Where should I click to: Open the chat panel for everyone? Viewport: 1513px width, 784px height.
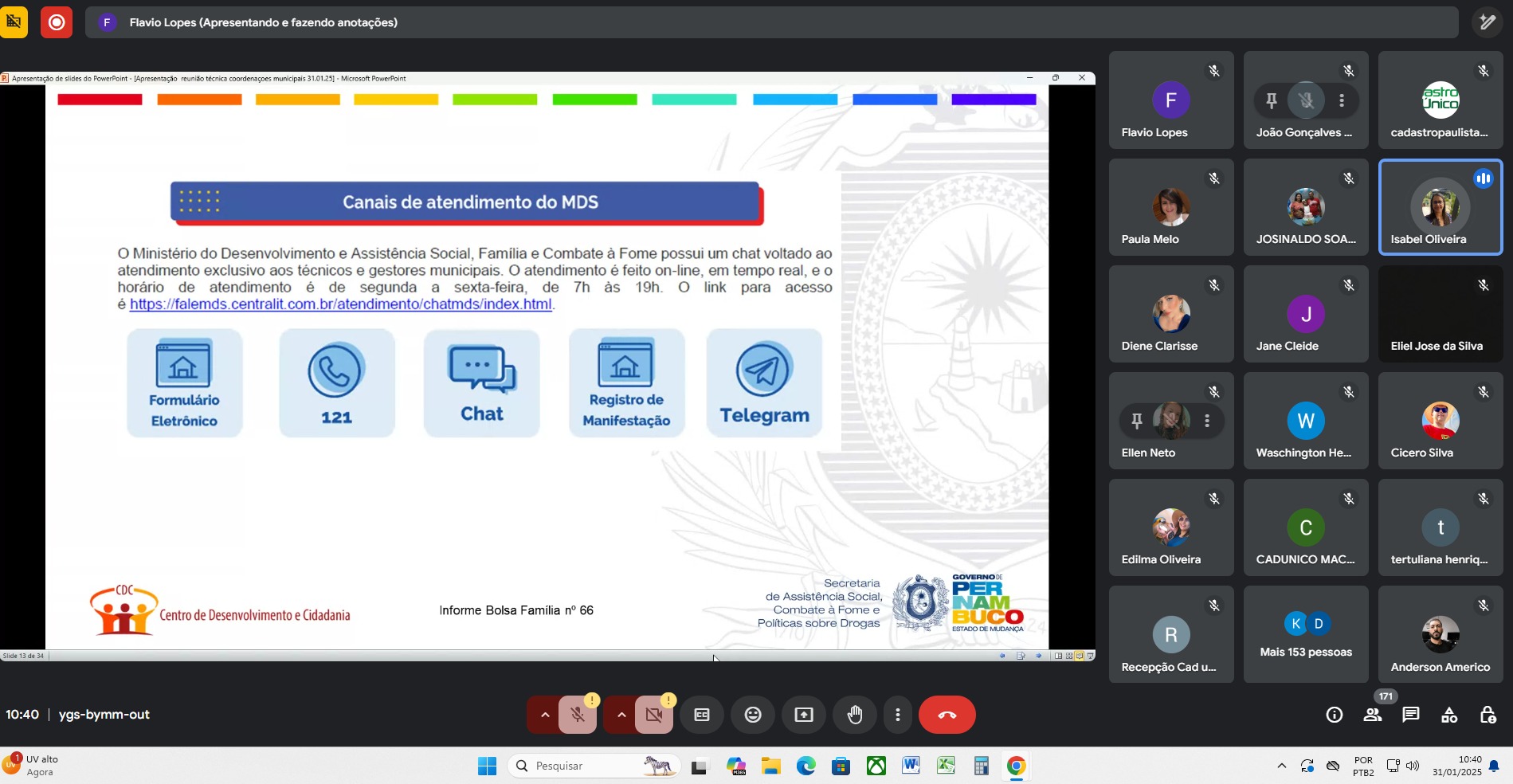(x=1411, y=715)
